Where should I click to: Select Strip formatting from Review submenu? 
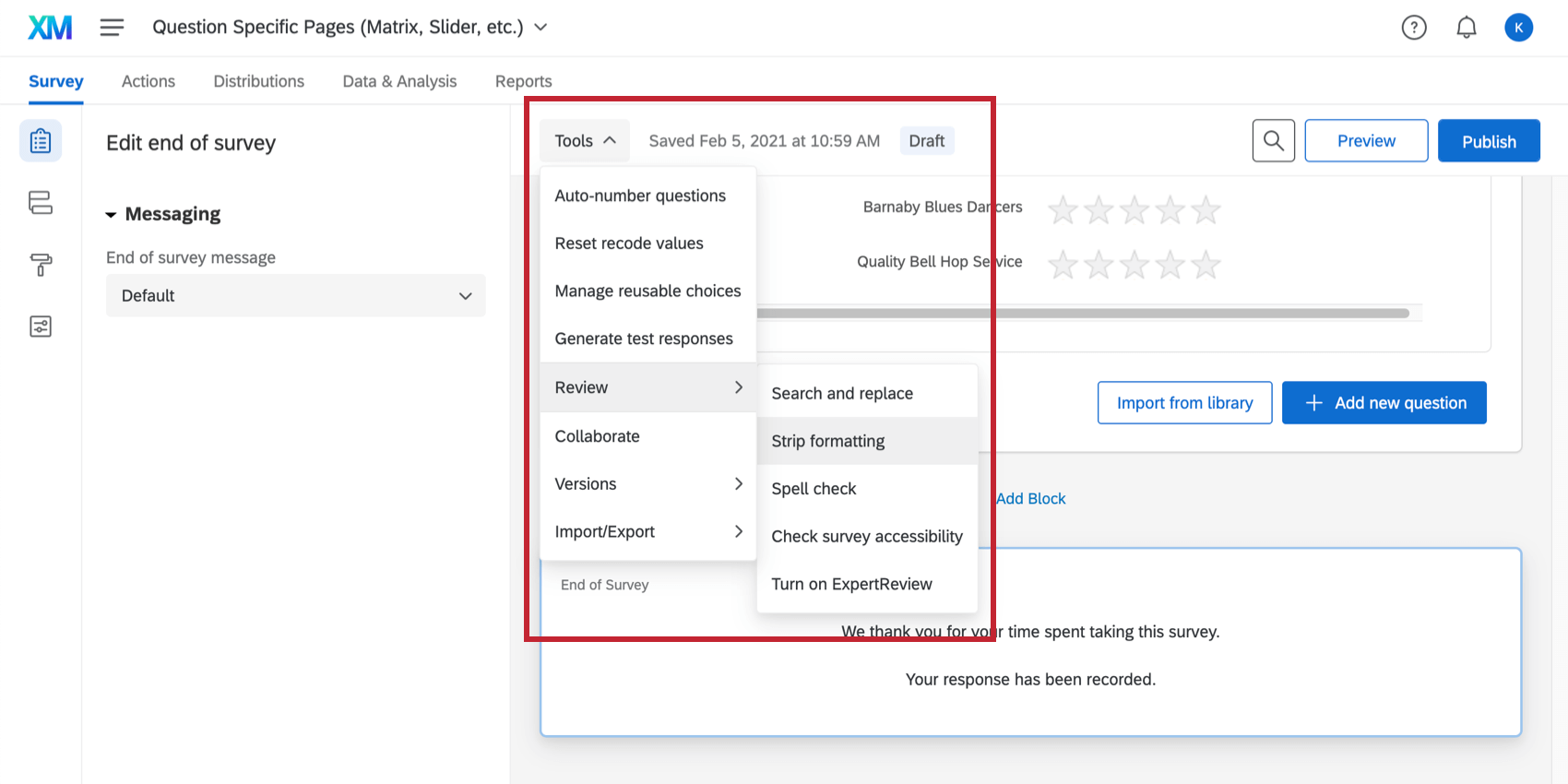click(828, 441)
